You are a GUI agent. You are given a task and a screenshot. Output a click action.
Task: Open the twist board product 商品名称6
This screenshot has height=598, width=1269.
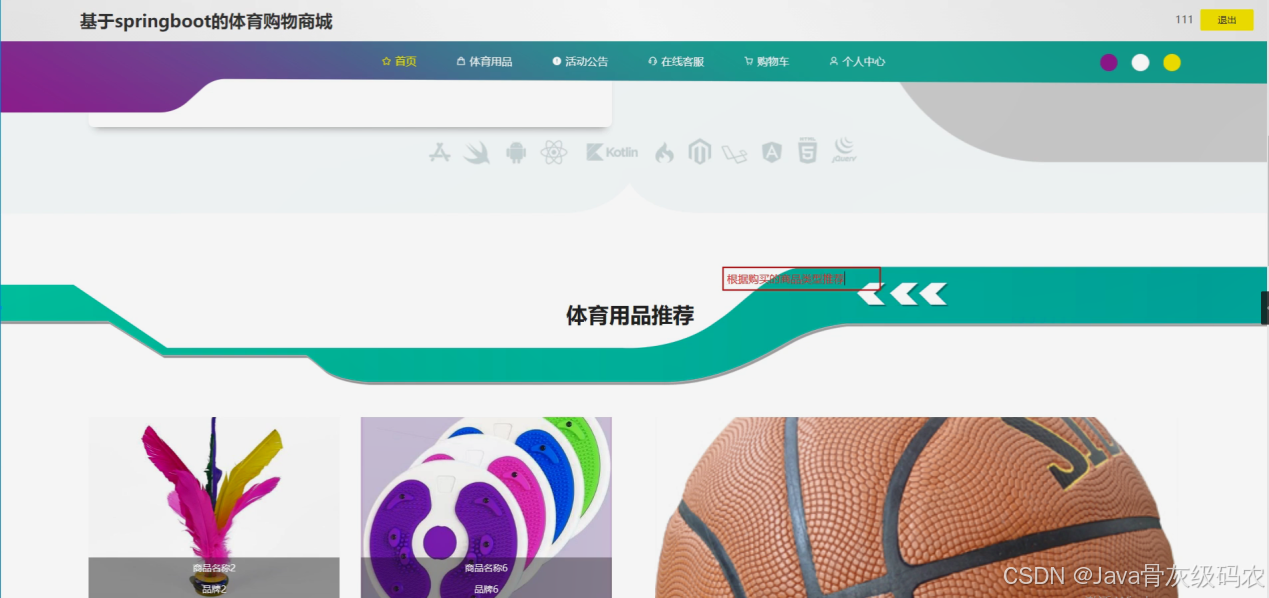click(x=486, y=507)
